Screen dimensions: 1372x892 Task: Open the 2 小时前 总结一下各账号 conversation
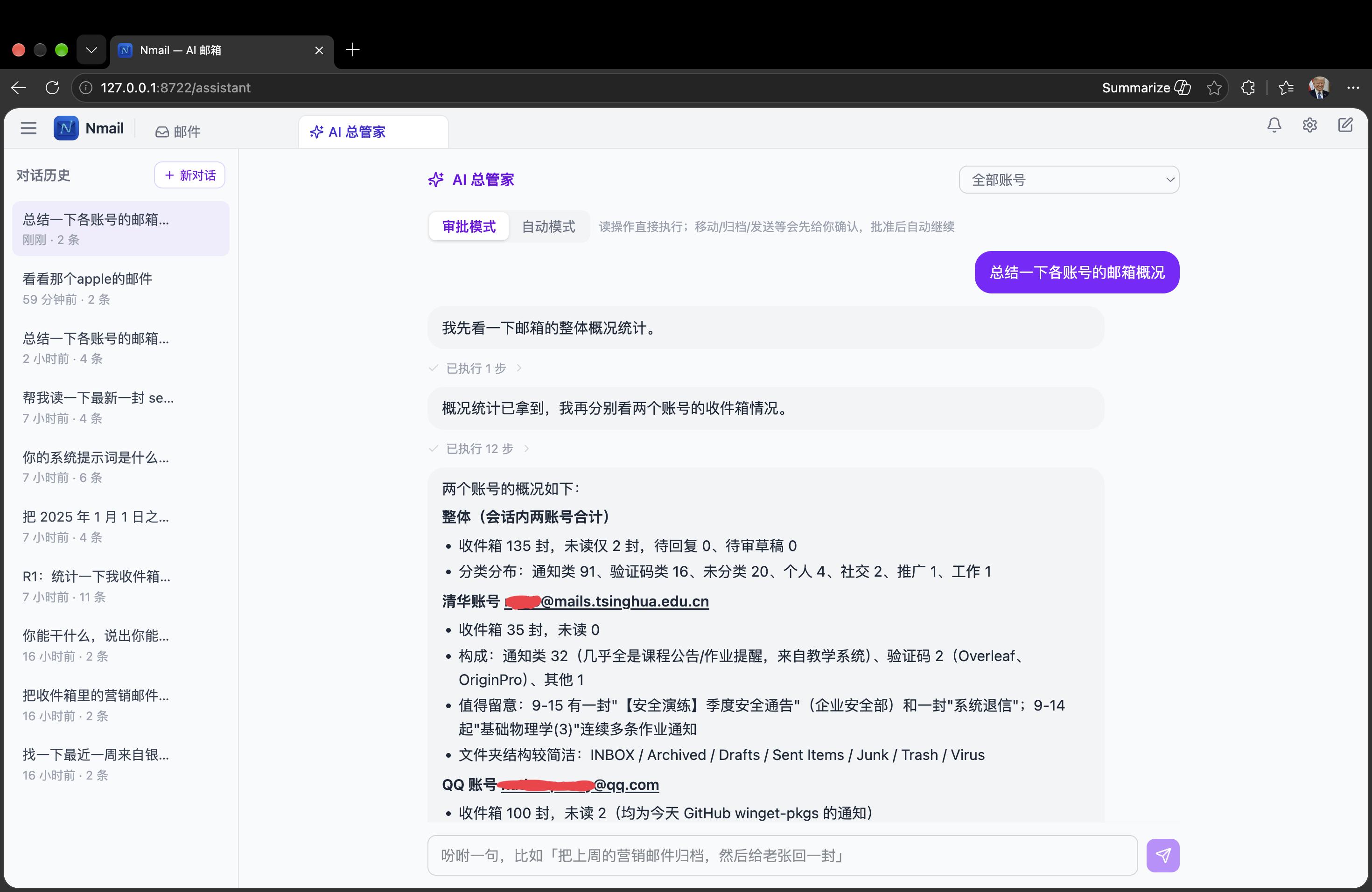point(120,348)
